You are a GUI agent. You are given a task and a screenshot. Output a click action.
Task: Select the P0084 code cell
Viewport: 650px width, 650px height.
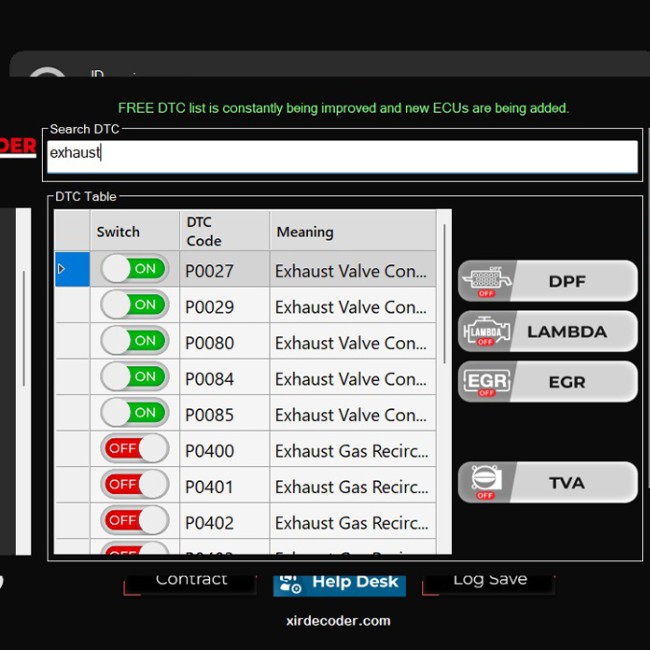coord(224,377)
